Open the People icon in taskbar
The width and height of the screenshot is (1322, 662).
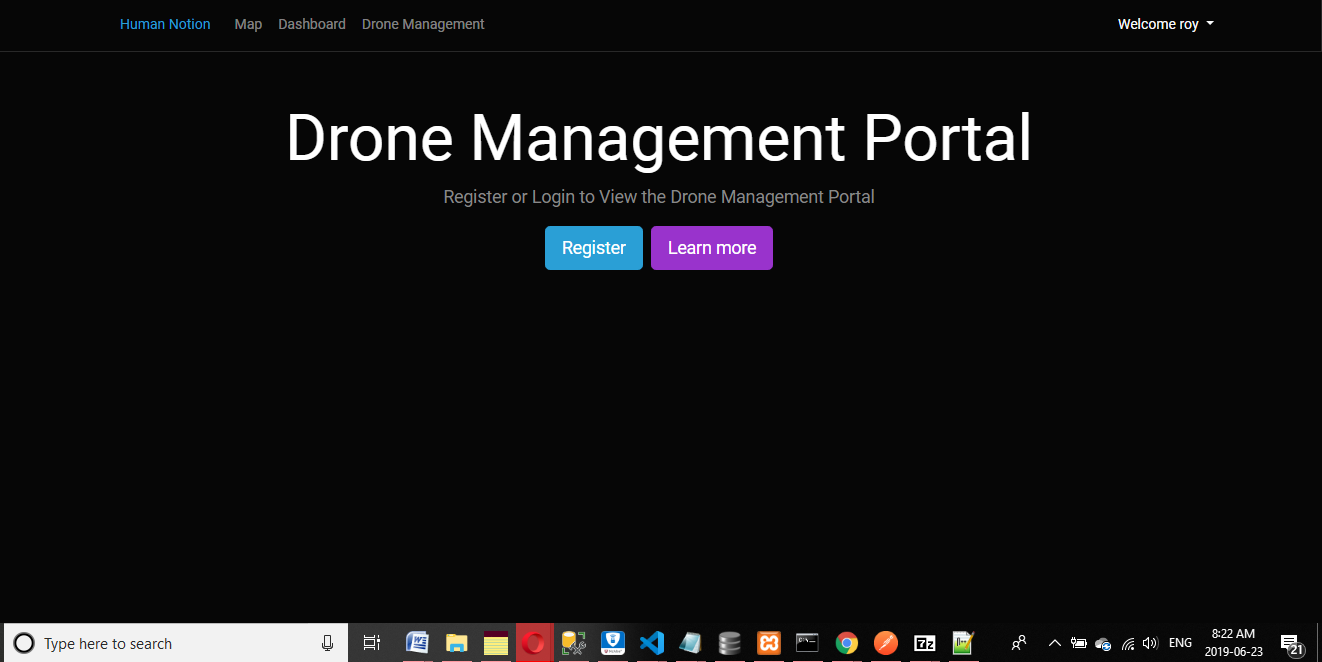tap(1019, 643)
